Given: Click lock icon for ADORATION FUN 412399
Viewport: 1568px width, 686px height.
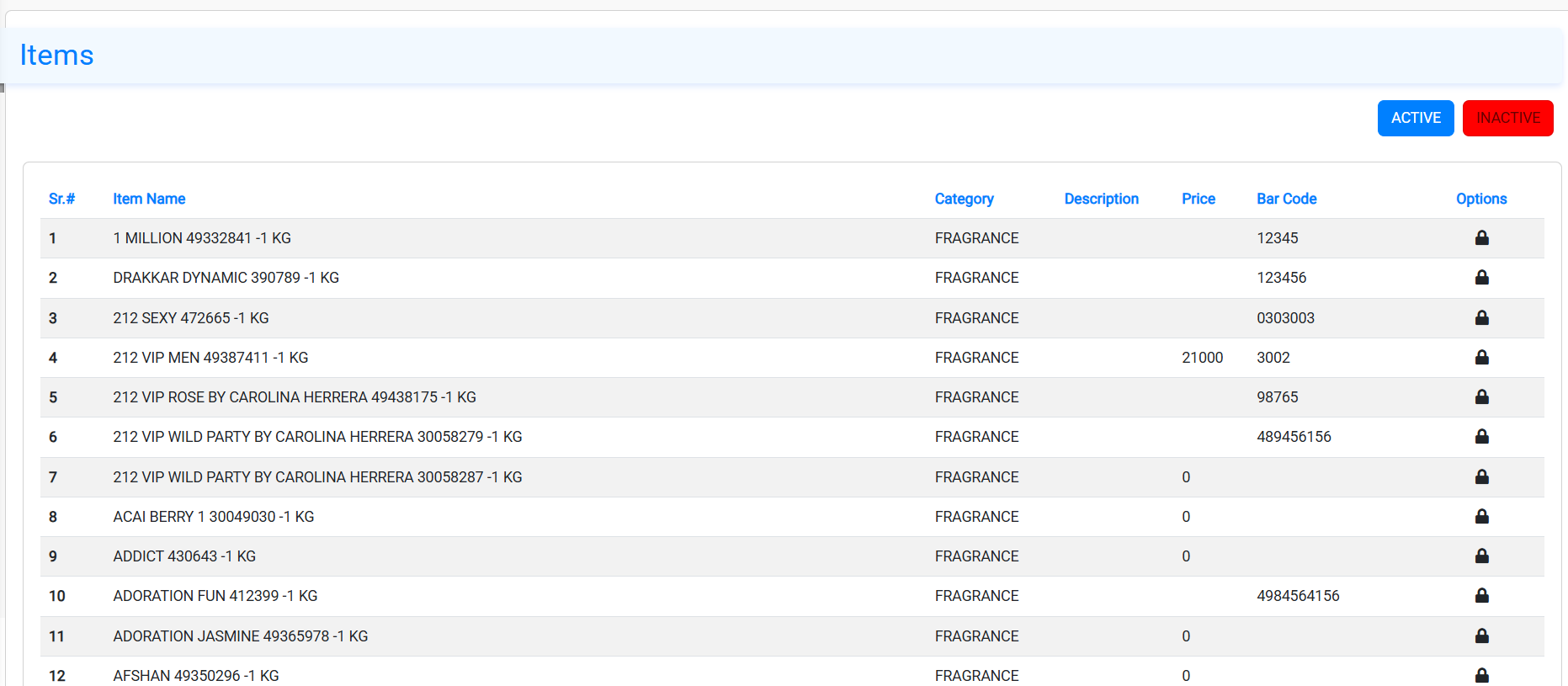Looking at the screenshot, I should [1481, 596].
